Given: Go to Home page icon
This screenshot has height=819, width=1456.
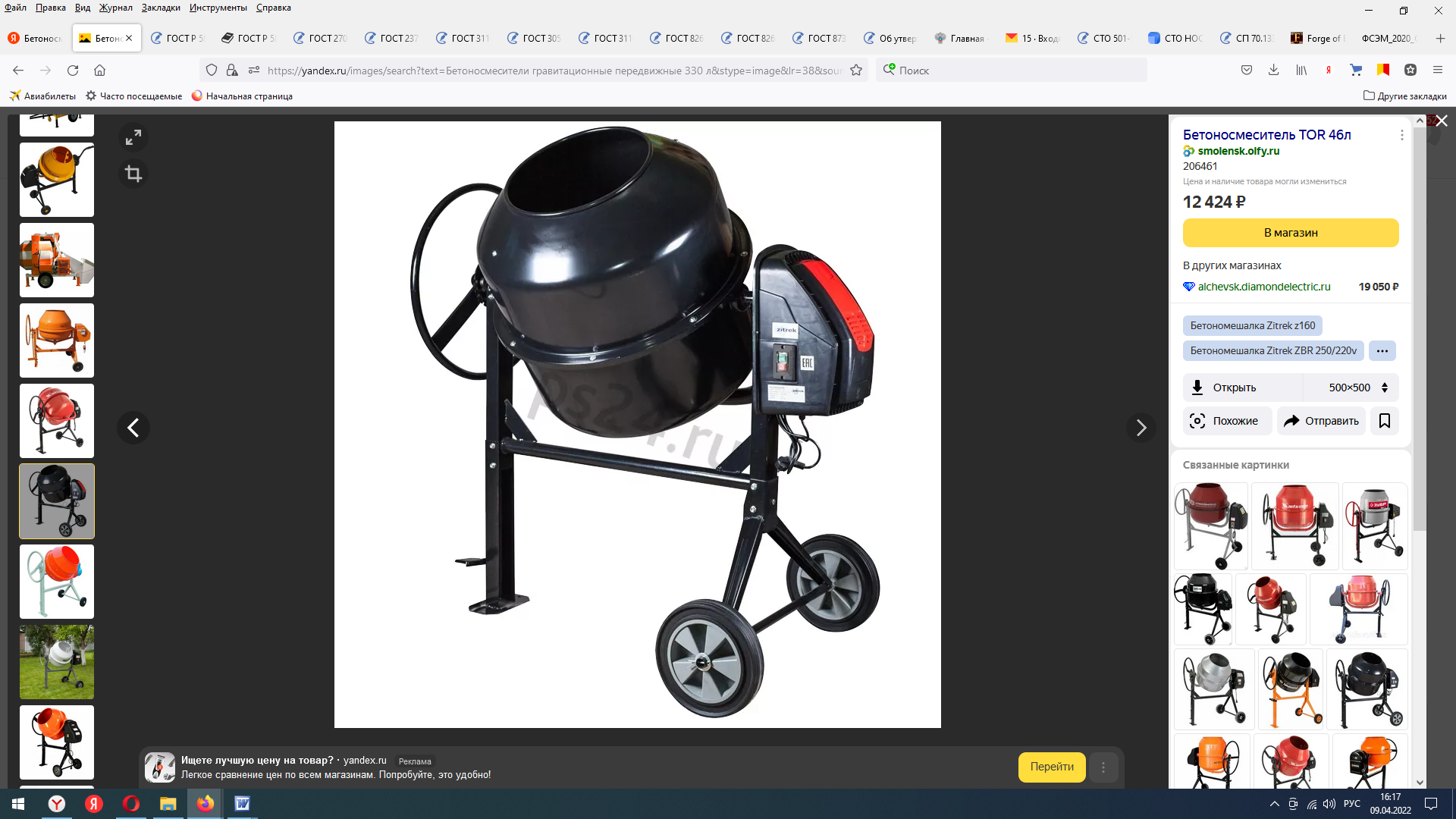Looking at the screenshot, I should pos(99,71).
